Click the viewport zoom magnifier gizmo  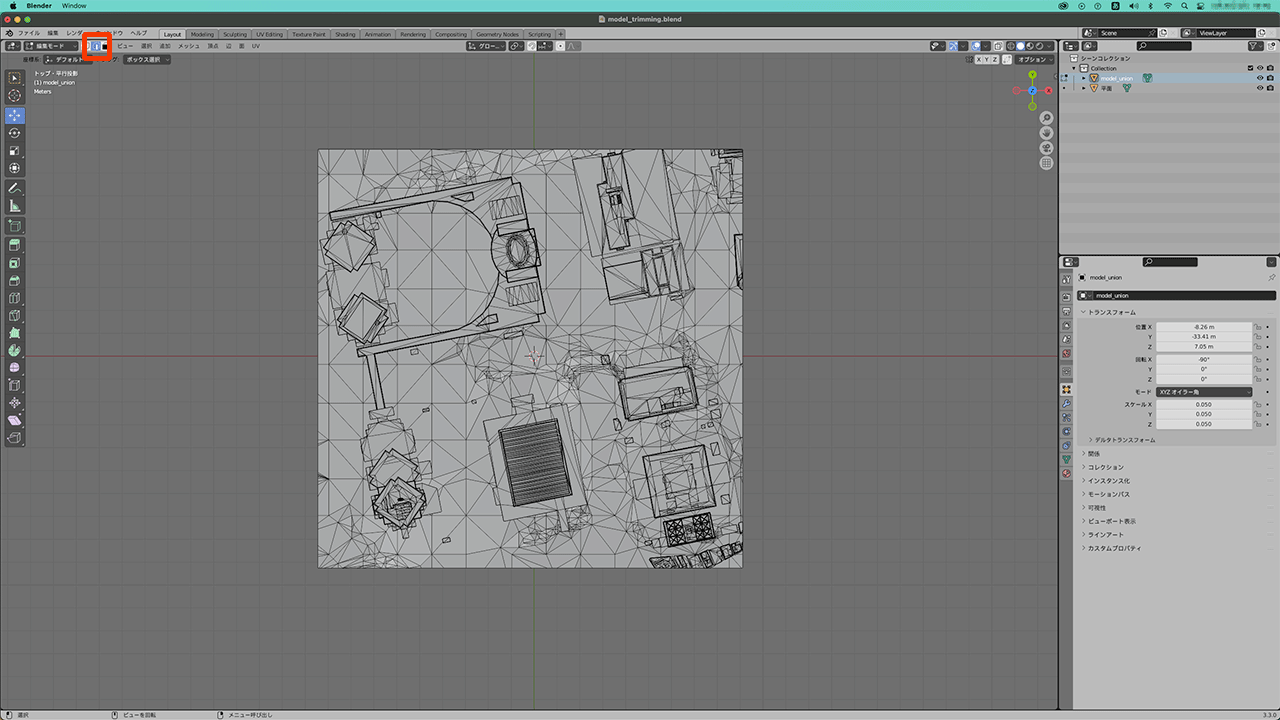coord(1046,118)
